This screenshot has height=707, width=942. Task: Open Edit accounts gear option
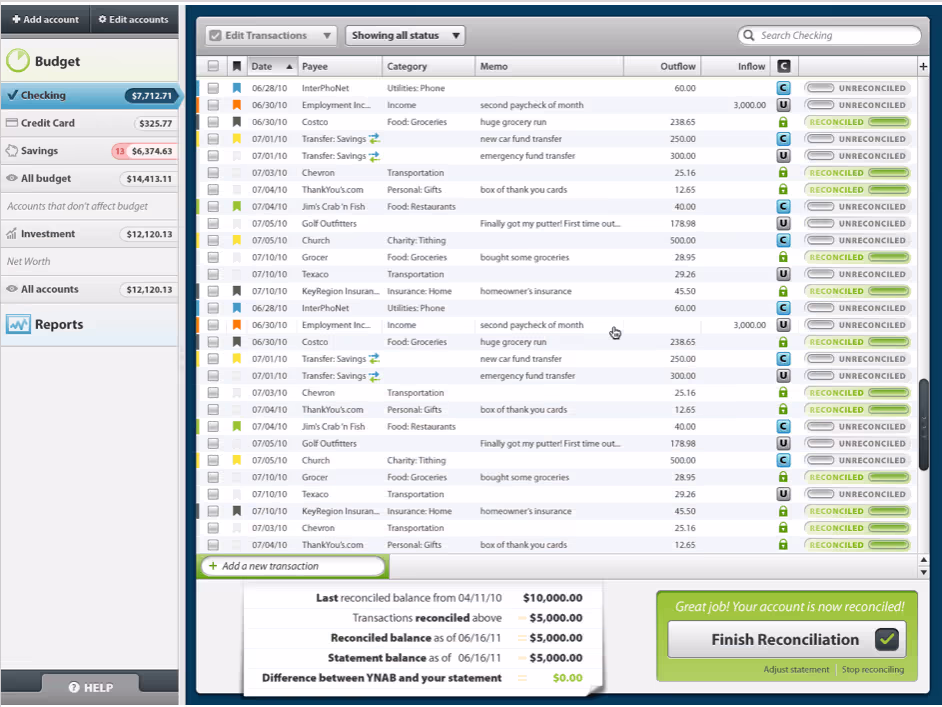pyautogui.click(x=134, y=19)
